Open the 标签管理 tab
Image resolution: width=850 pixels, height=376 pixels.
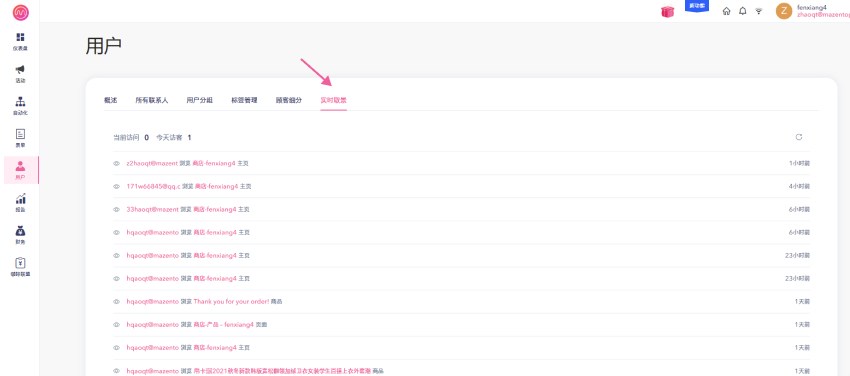coord(244,100)
